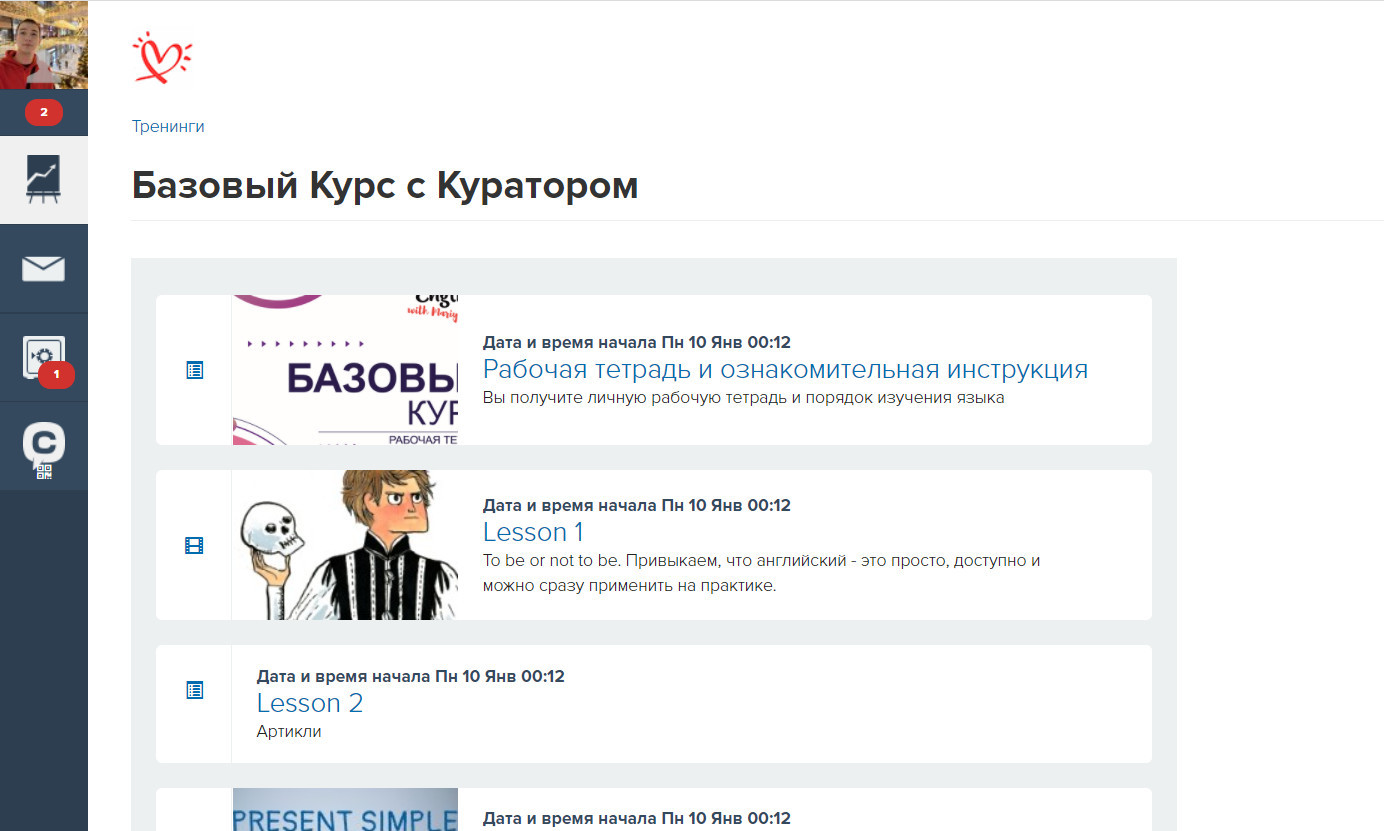
Task: Click the Базовый Курс cover thumbnail
Action: coord(345,369)
